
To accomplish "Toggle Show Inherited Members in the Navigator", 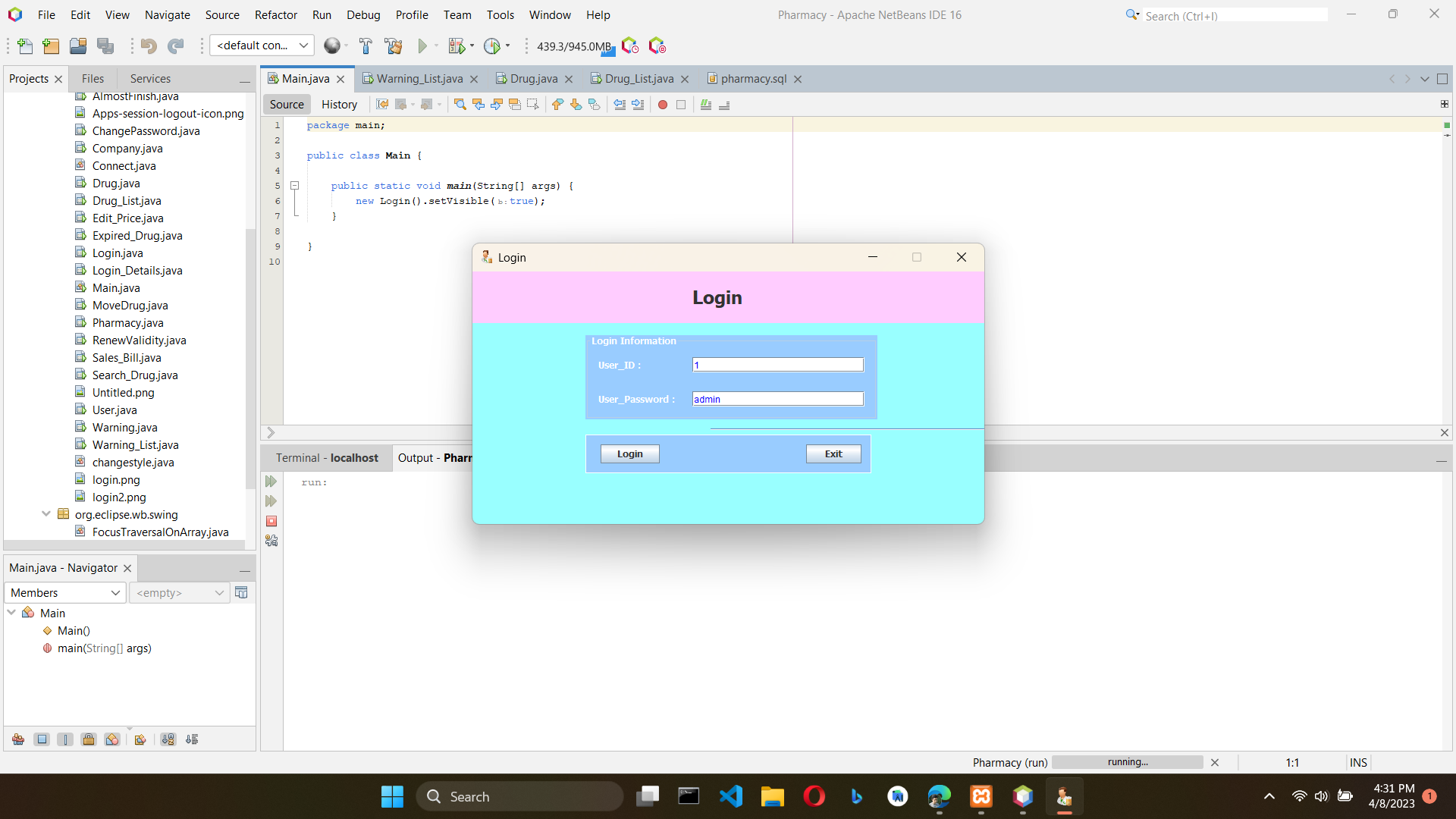I will click(x=18, y=739).
